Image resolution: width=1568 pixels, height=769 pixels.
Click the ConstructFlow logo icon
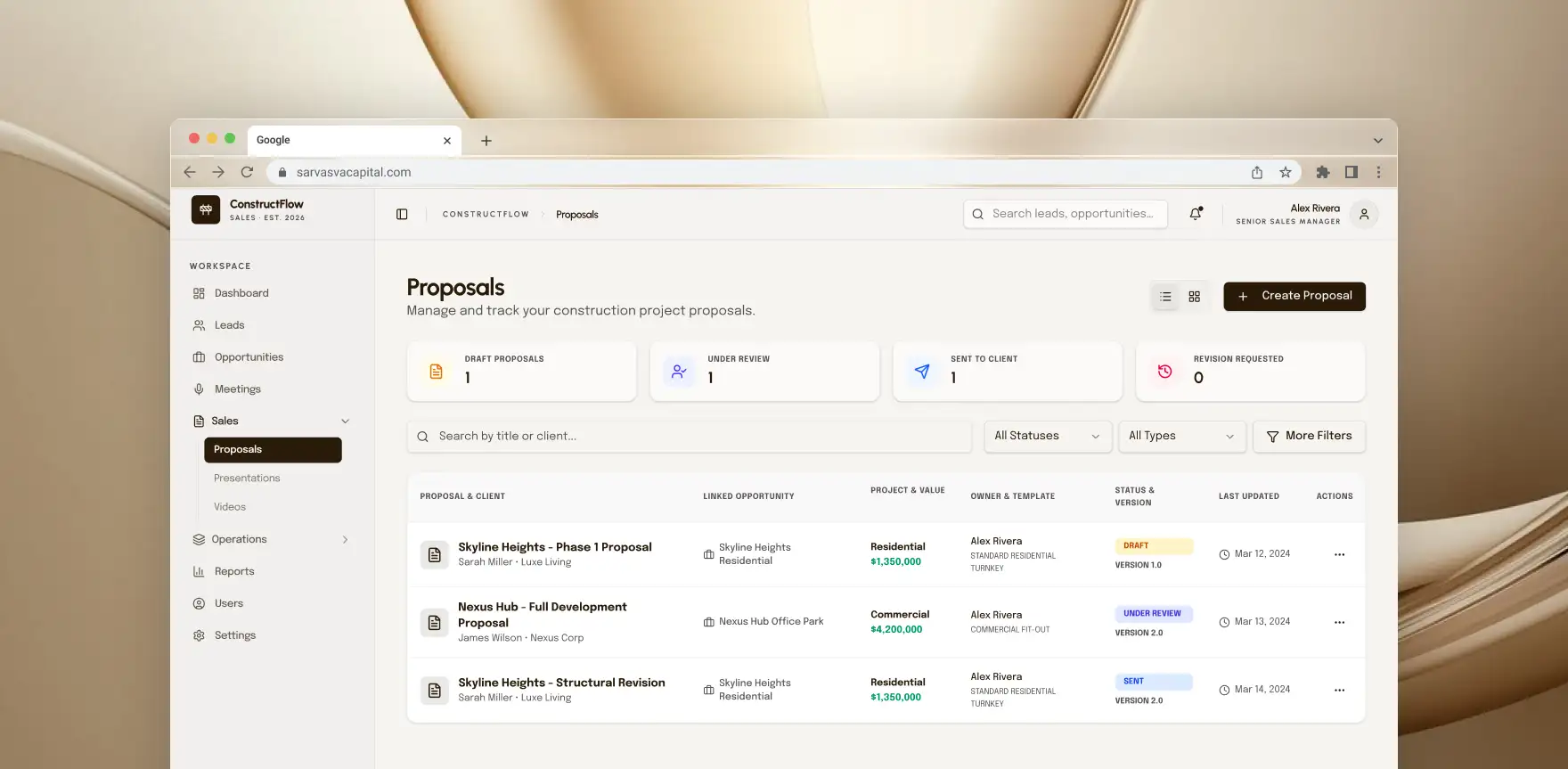point(206,209)
